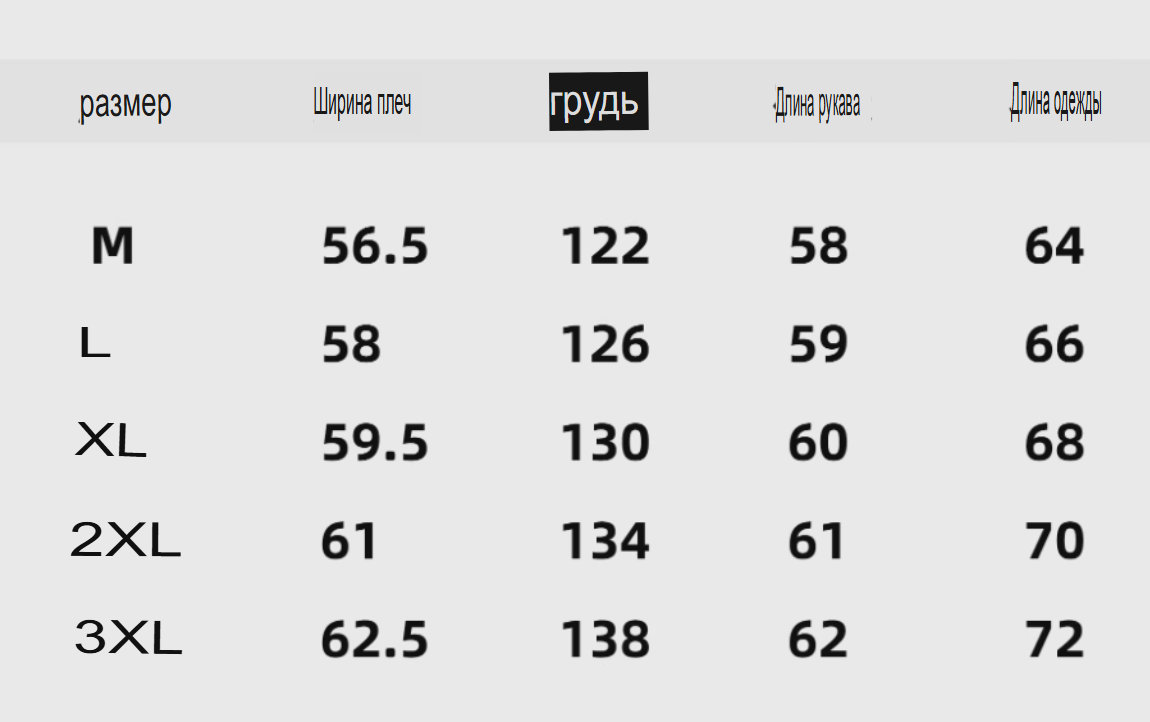
Task: Select chest value 134 in 2XL row
Action: (605, 541)
